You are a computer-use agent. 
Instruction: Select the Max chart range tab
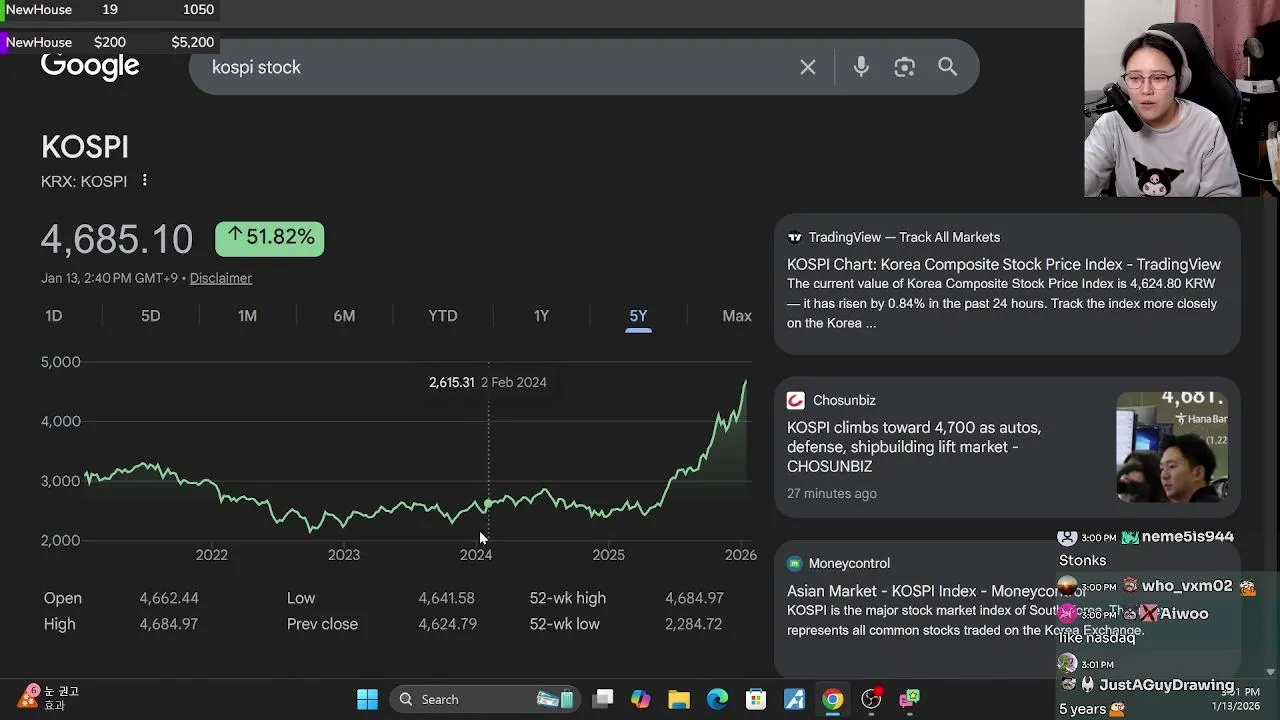(737, 316)
